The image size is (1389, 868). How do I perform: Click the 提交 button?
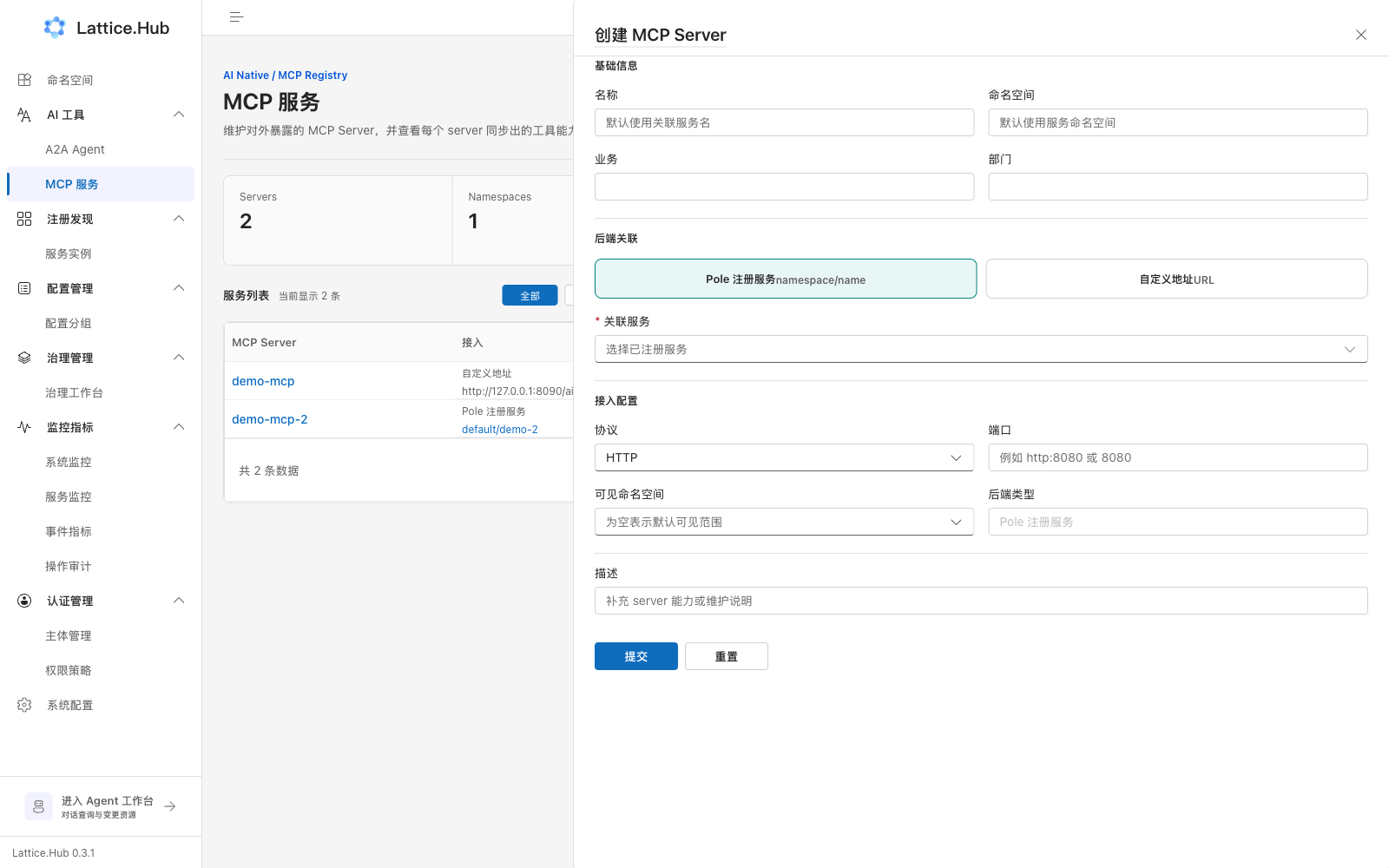coord(636,656)
